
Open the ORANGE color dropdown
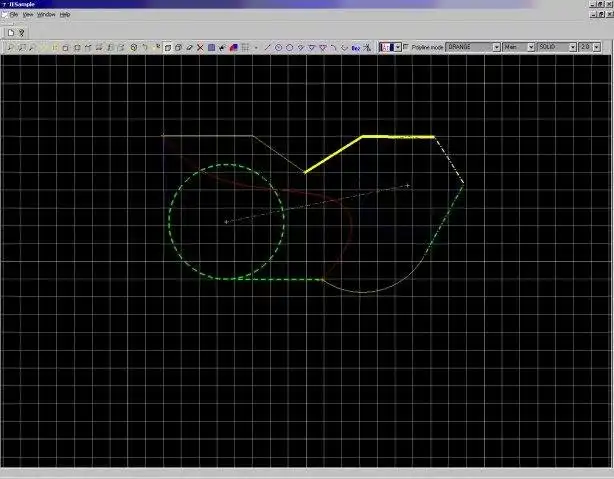pos(496,47)
